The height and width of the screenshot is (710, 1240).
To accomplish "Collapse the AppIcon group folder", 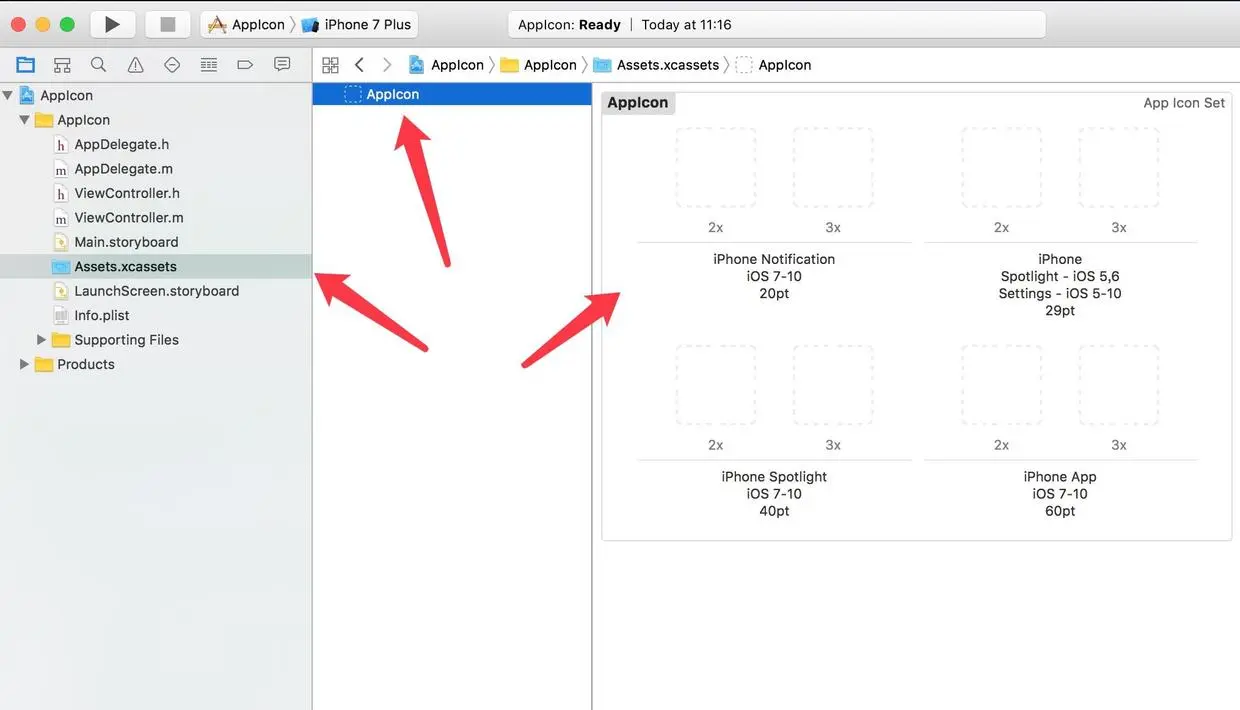I will tap(25, 120).
